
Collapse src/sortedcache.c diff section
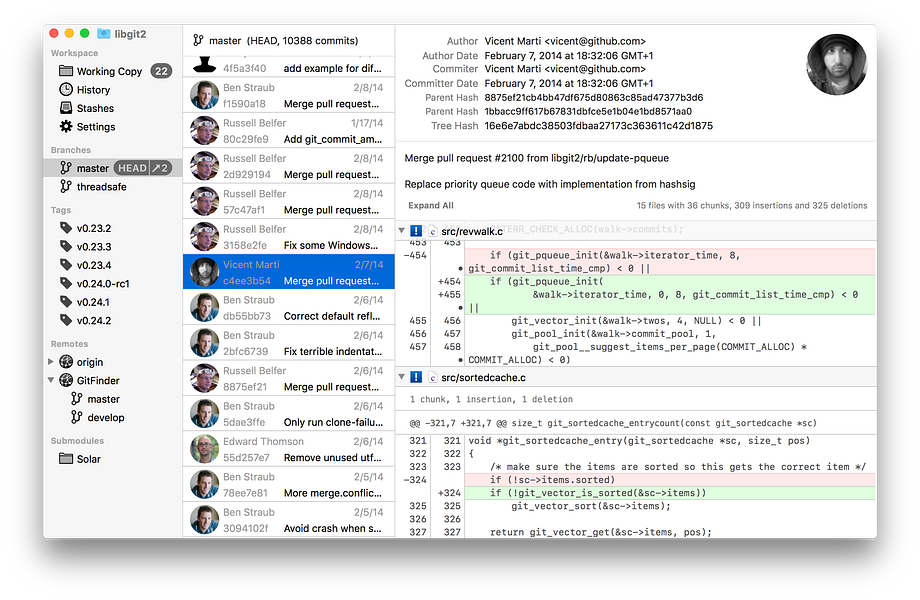[401, 377]
